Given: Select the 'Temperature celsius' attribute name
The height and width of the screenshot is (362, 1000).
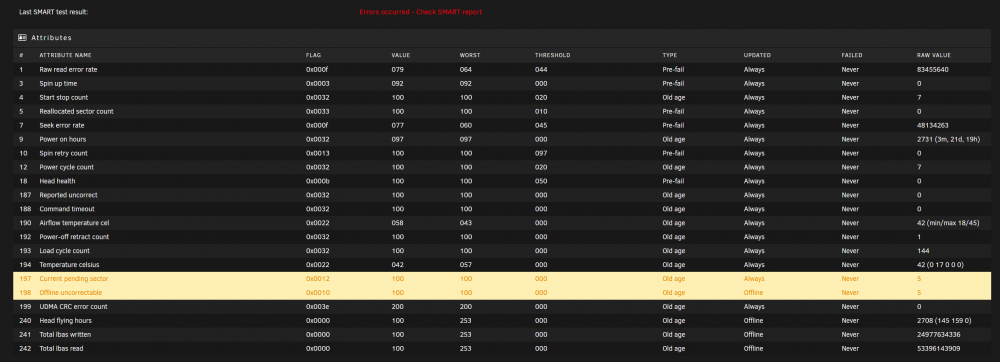Looking at the screenshot, I should (70, 264).
